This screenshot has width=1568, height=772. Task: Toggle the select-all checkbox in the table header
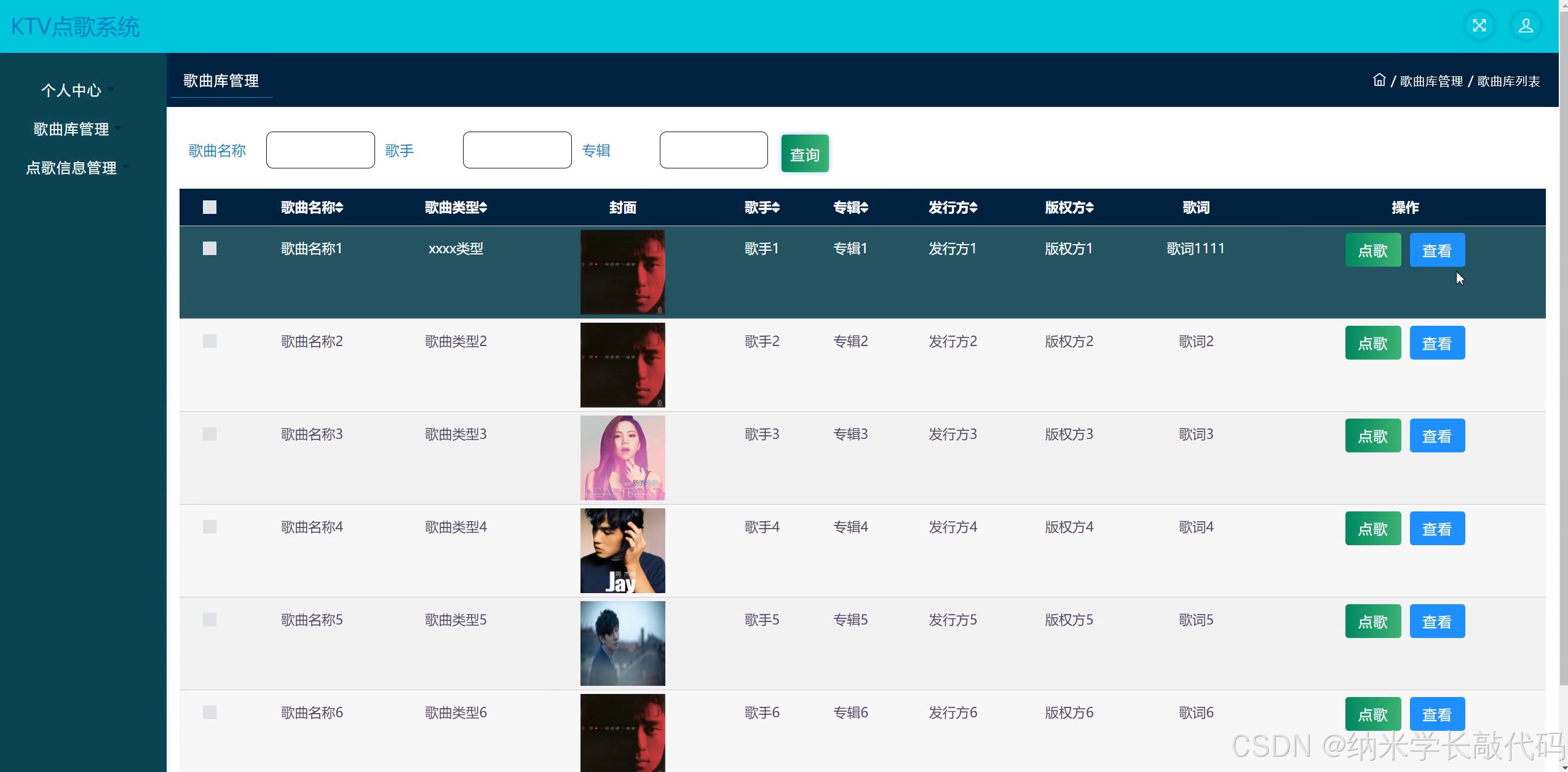point(209,207)
